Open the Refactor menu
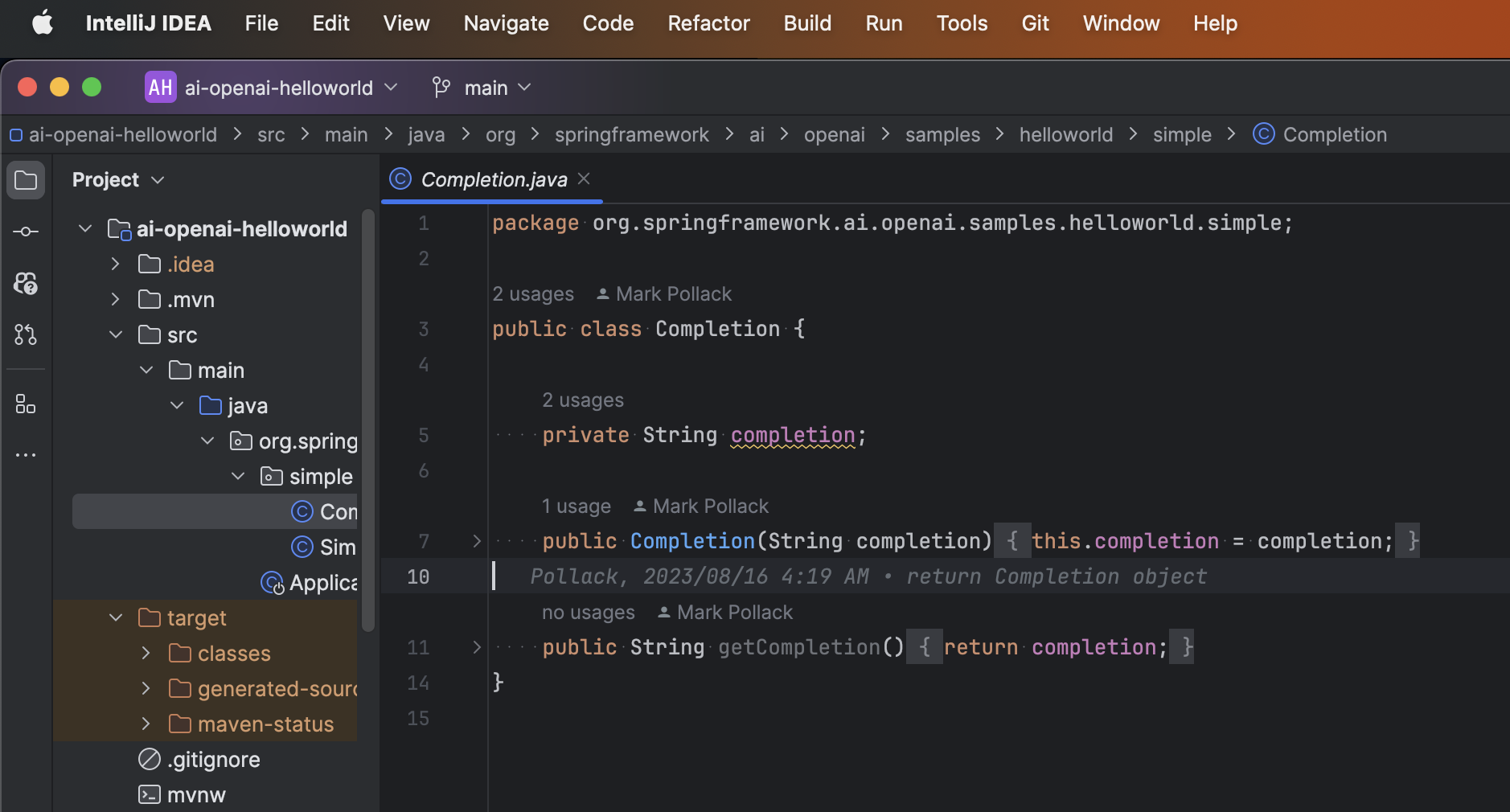The height and width of the screenshot is (812, 1510). (708, 23)
